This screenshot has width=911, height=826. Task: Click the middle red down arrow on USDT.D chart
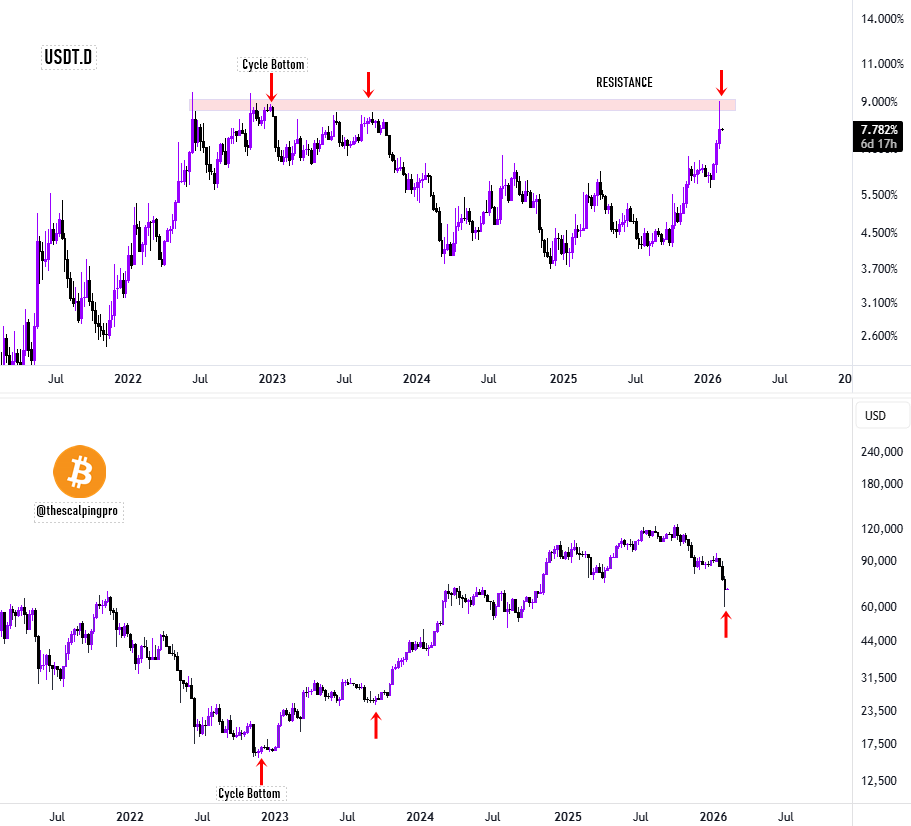369,84
